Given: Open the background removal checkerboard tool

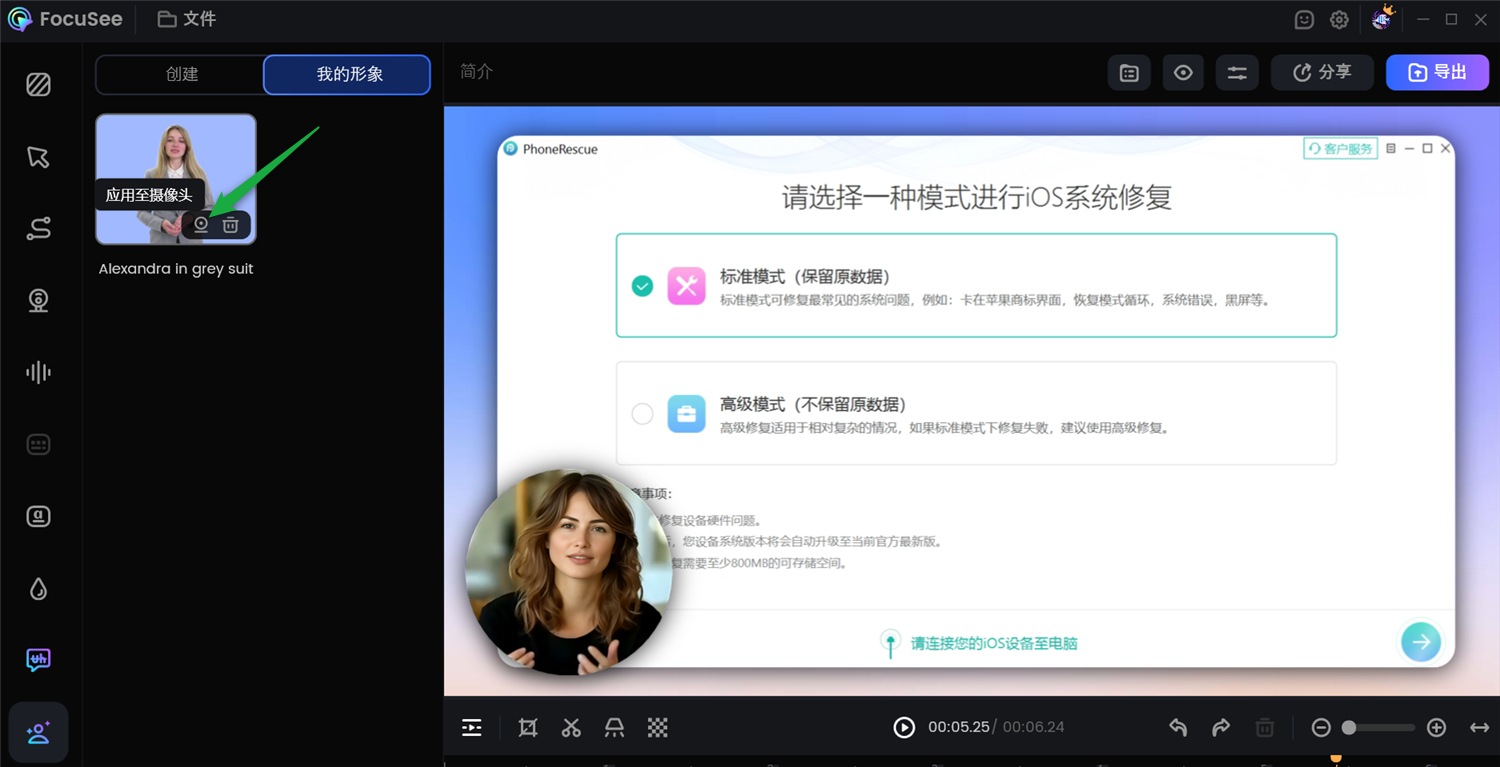Looking at the screenshot, I should pos(657,727).
